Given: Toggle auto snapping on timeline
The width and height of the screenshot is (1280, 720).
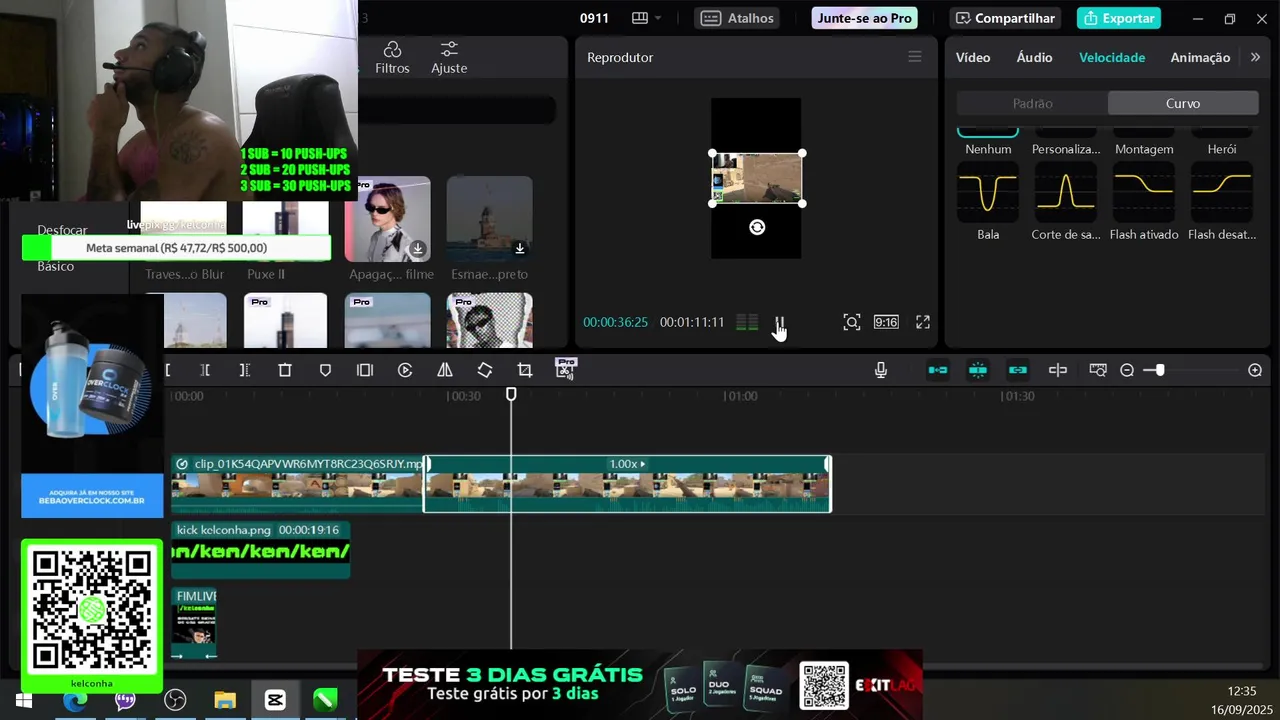Looking at the screenshot, I should click(x=978, y=370).
